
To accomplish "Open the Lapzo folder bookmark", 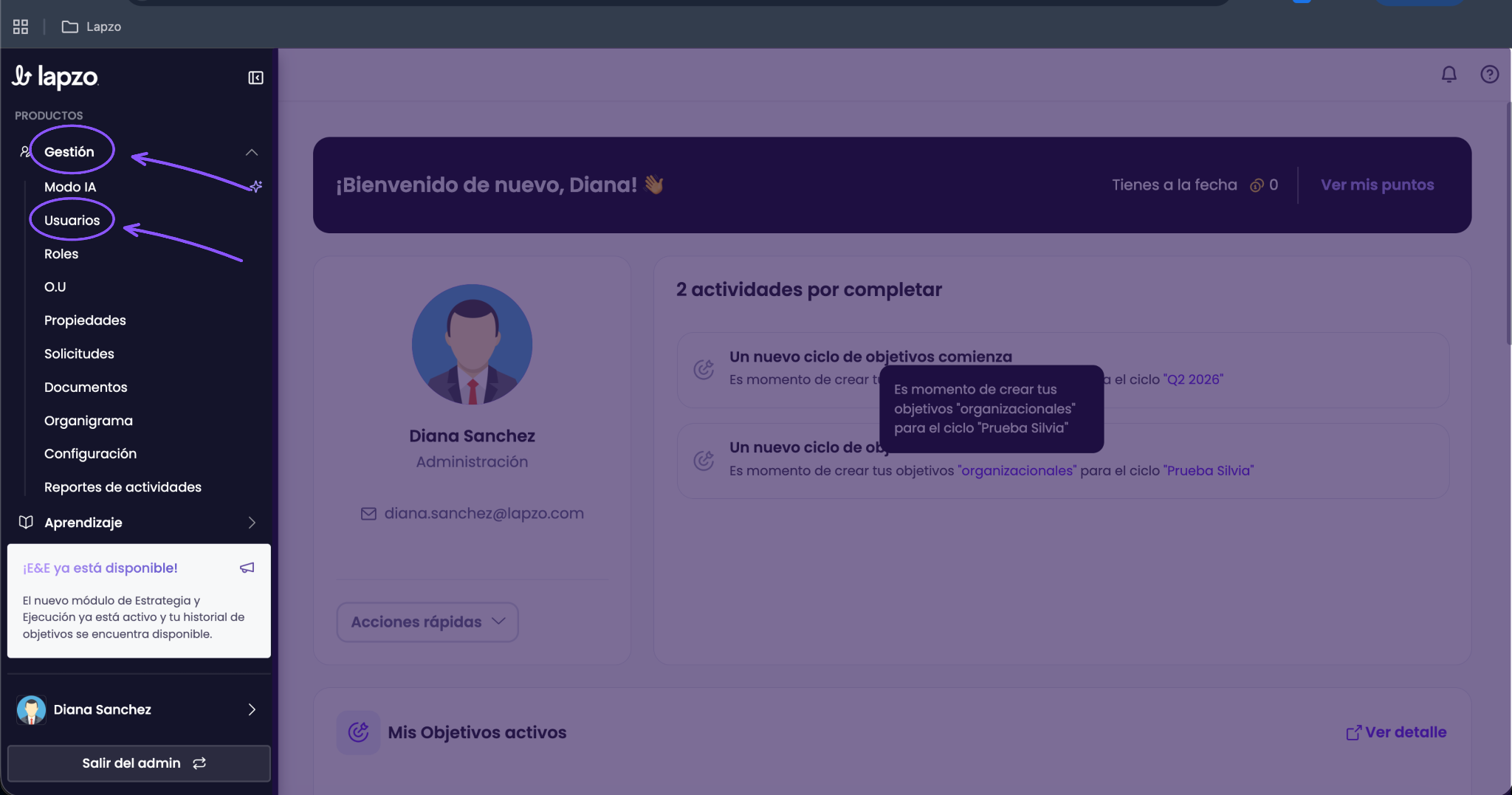I will tap(92, 27).
